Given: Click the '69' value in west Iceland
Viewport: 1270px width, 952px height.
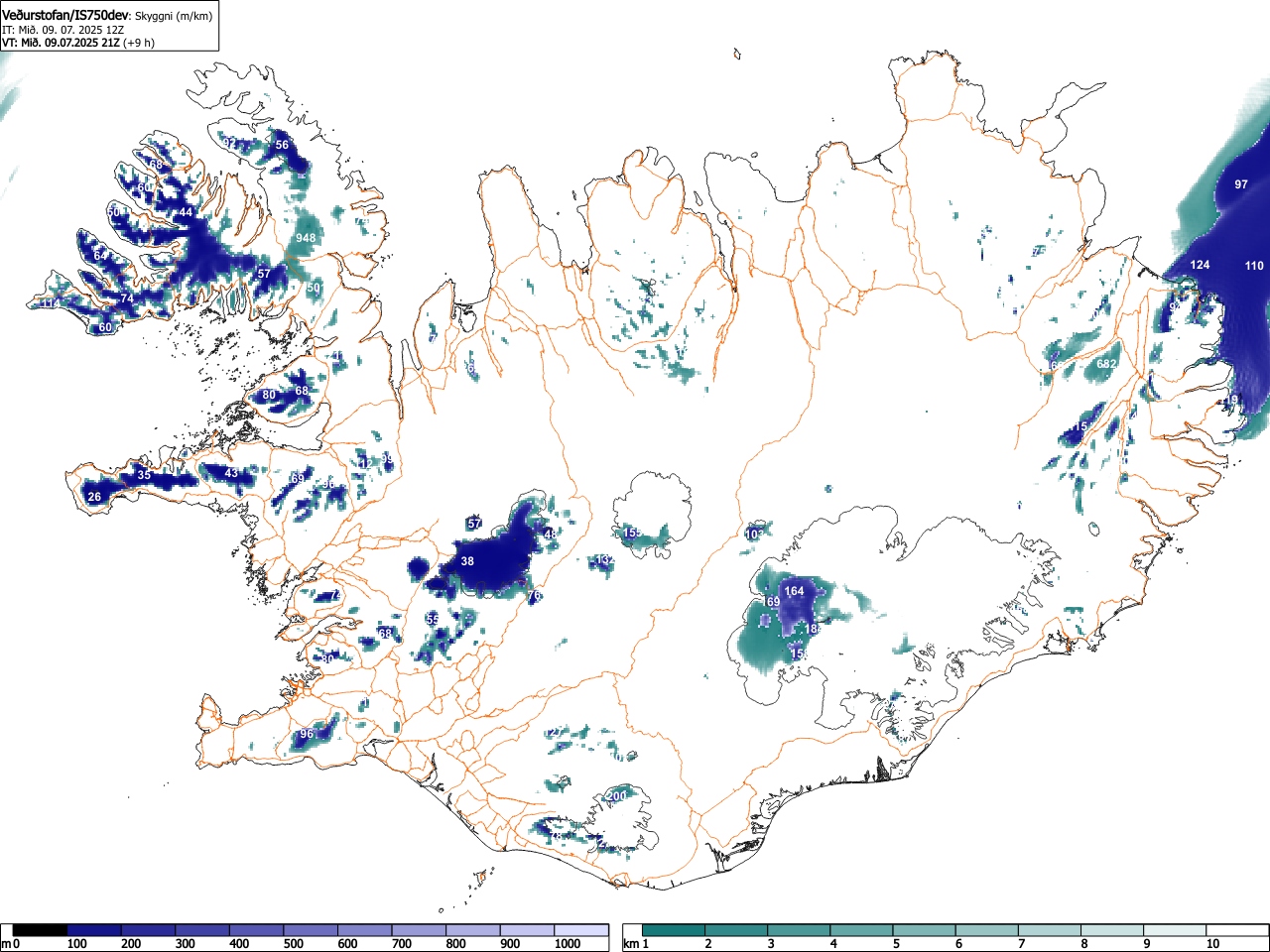Looking at the screenshot, I should pyautogui.click(x=297, y=479).
